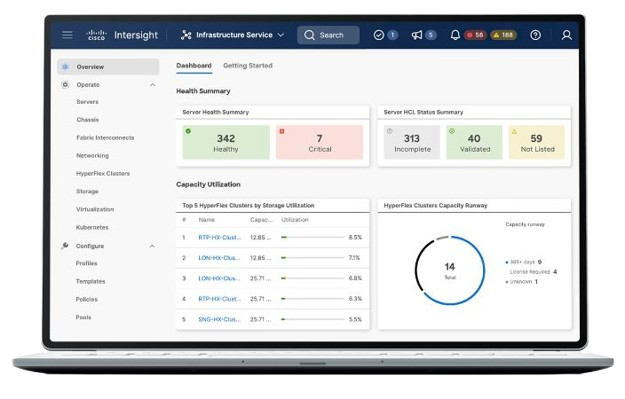Click the 40 Validated HCL tile

474,142
